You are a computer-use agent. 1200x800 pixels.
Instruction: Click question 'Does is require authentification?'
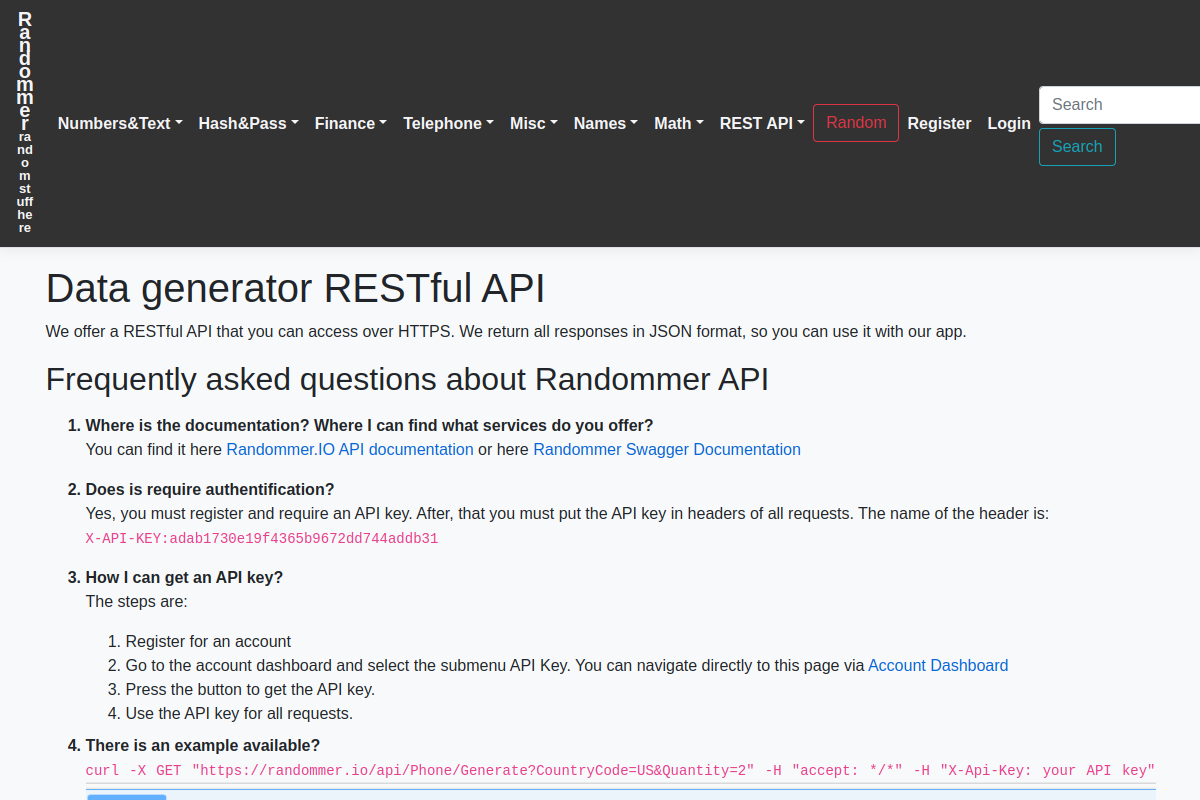[210, 489]
